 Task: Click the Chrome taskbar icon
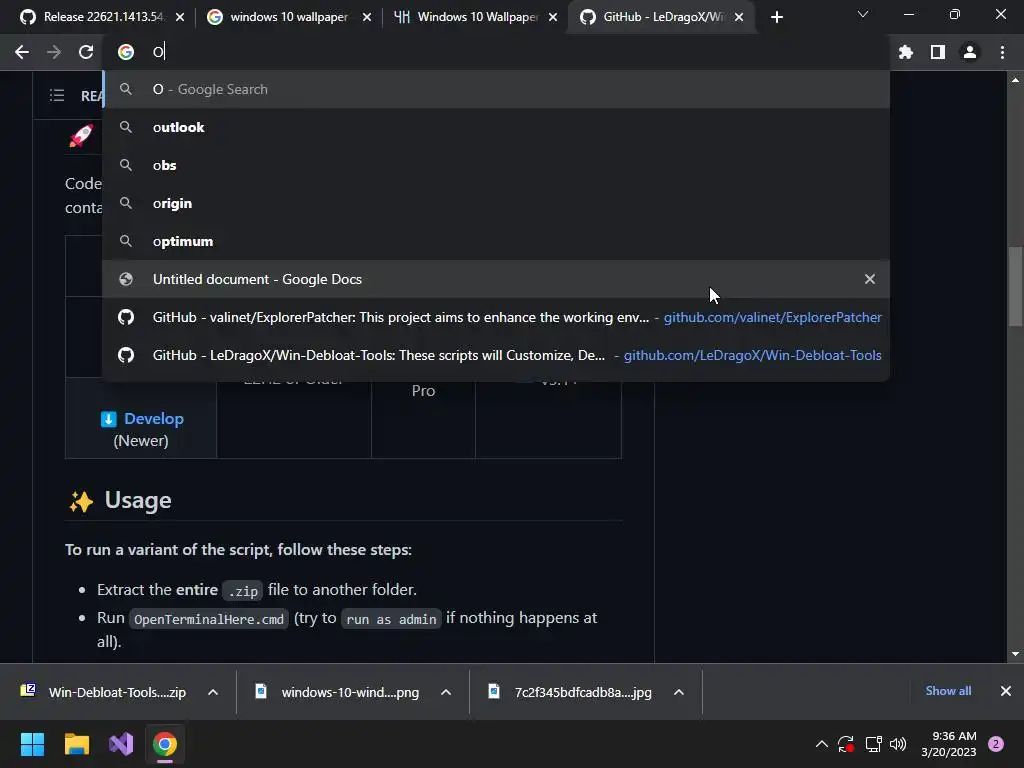coord(165,744)
